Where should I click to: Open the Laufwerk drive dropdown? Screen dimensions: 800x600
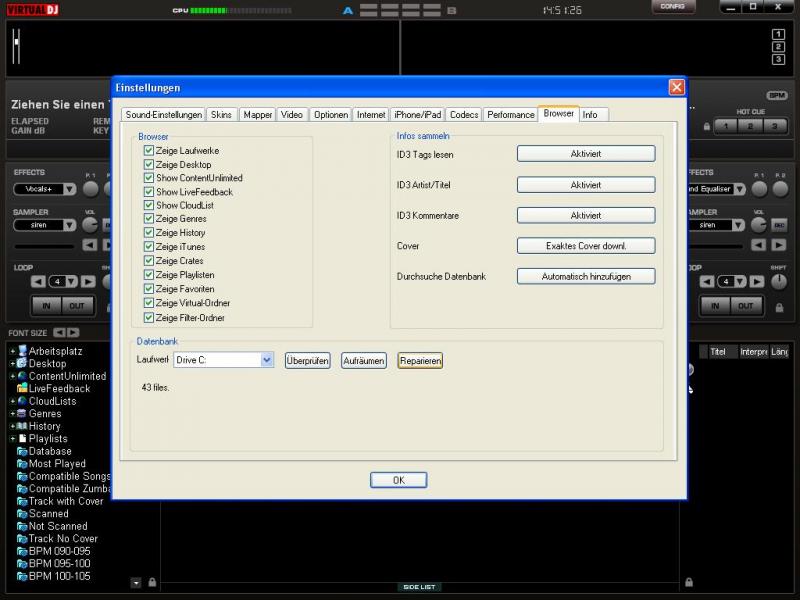pyautogui.click(x=267, y=360)
